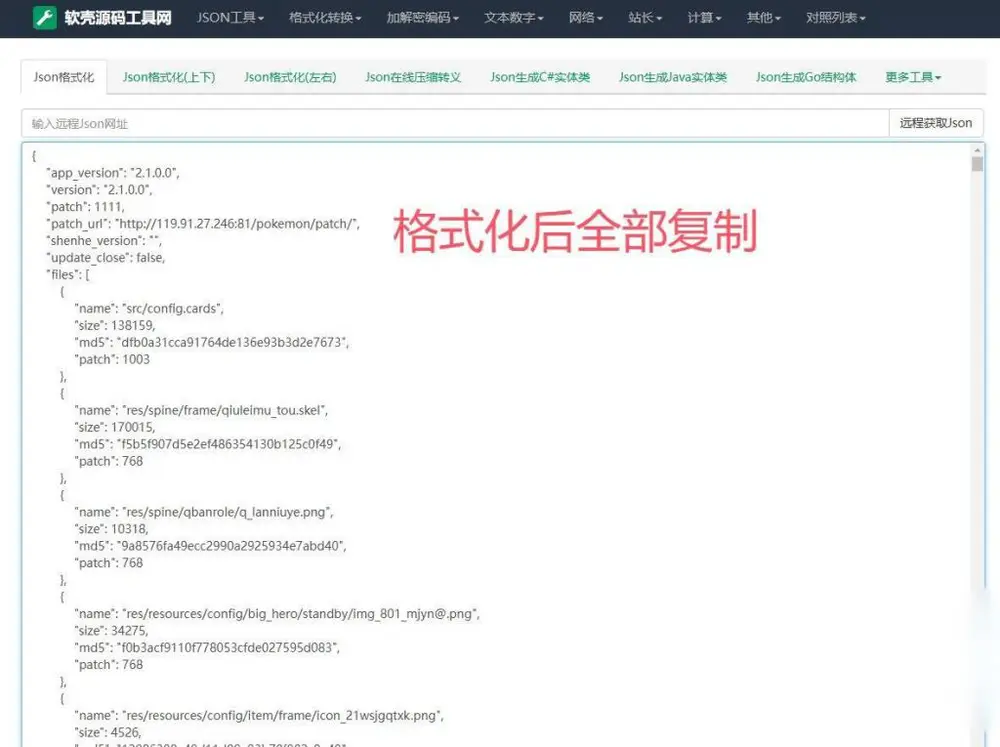Viewport: 1000px width, 747px height.
Task: Open the Json生成Go结构体 tab
Action: pos(806,77)
